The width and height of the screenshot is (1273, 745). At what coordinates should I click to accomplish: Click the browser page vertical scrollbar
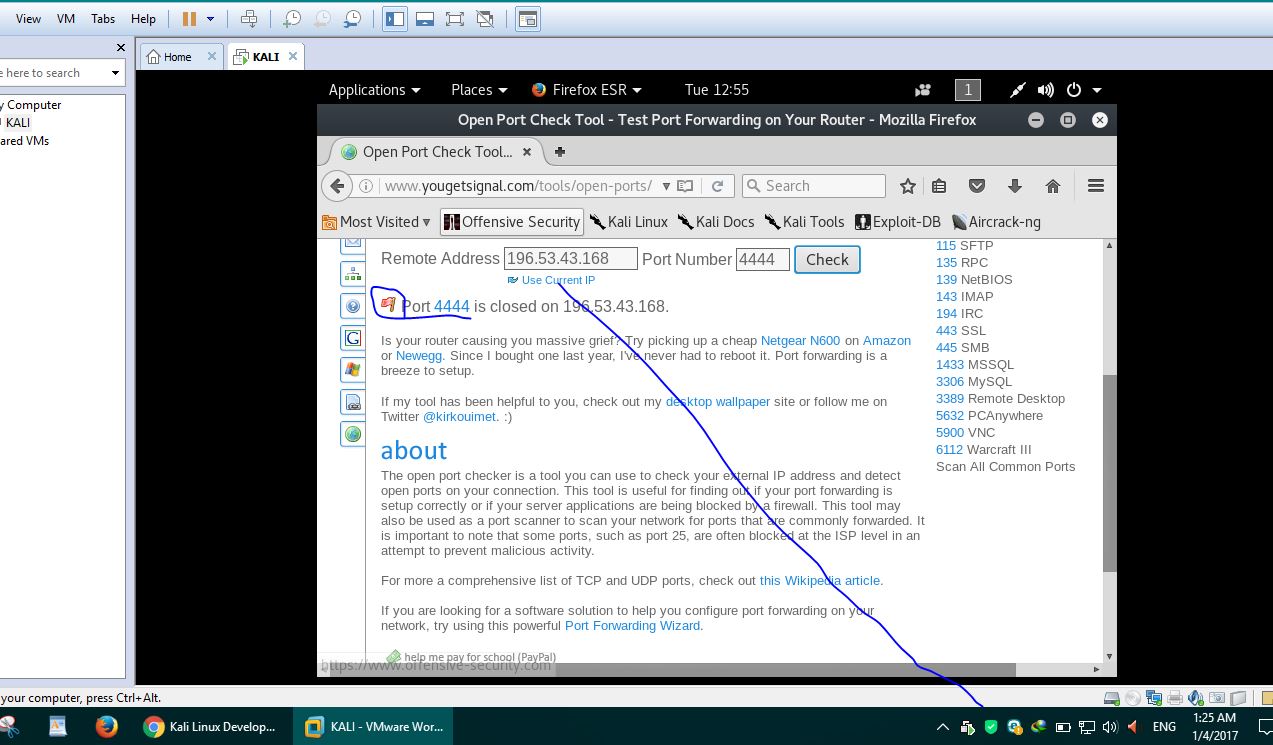tap(1109, 470)
